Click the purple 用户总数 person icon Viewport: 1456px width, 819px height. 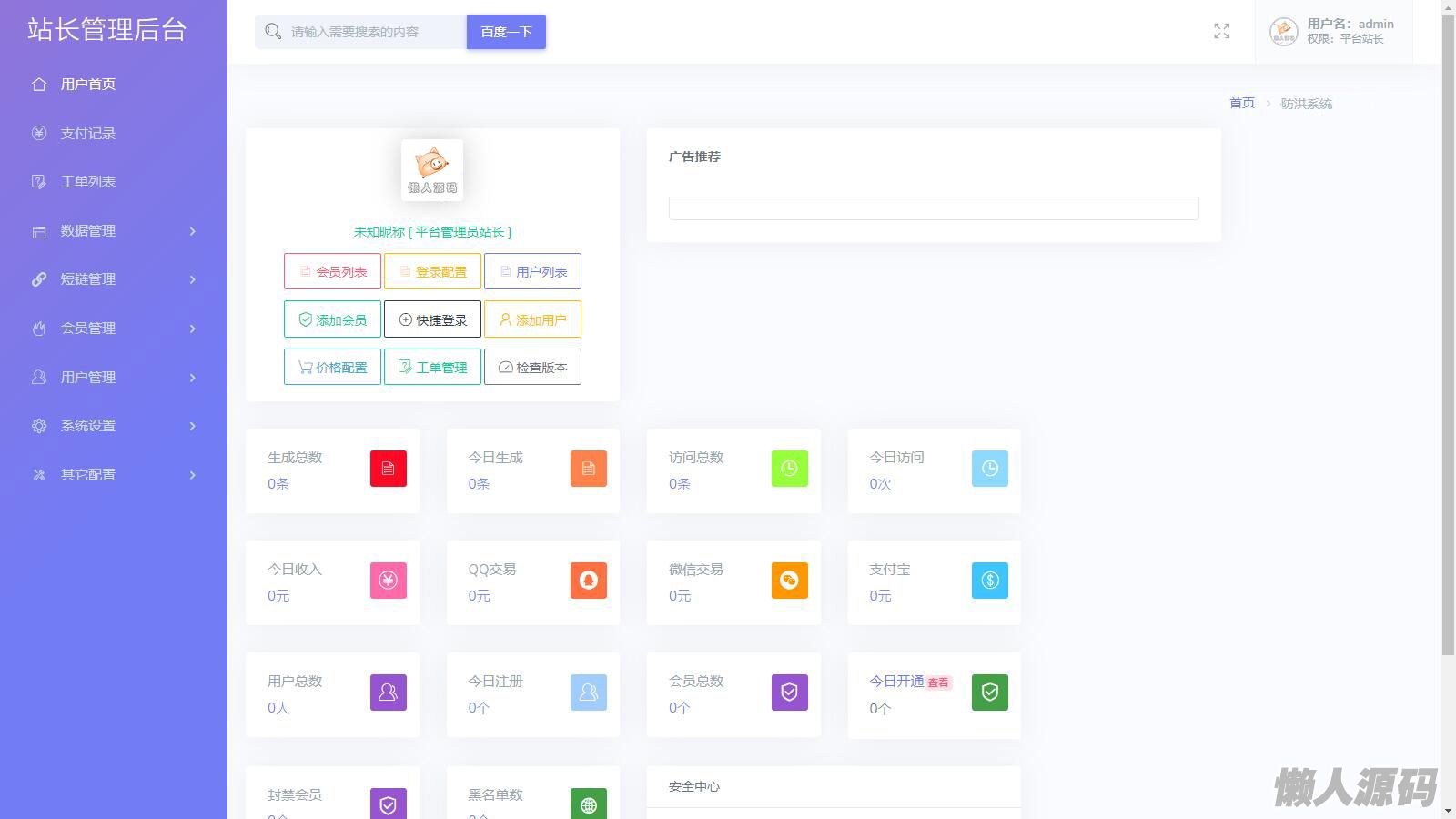pos(388,693)
